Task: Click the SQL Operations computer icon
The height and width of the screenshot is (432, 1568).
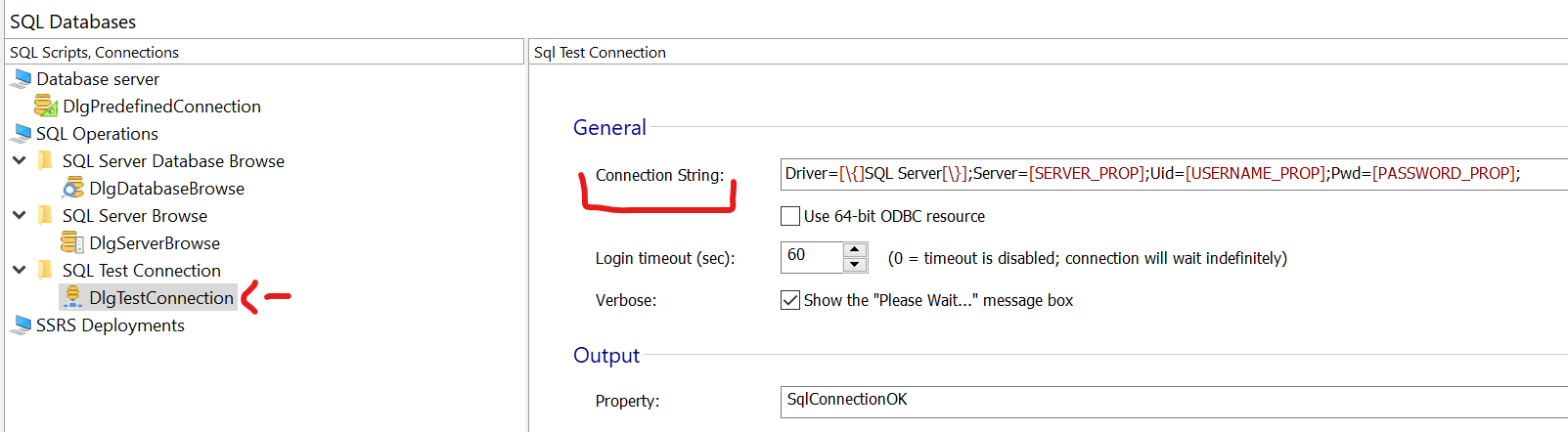Action: tap(22, 133)
